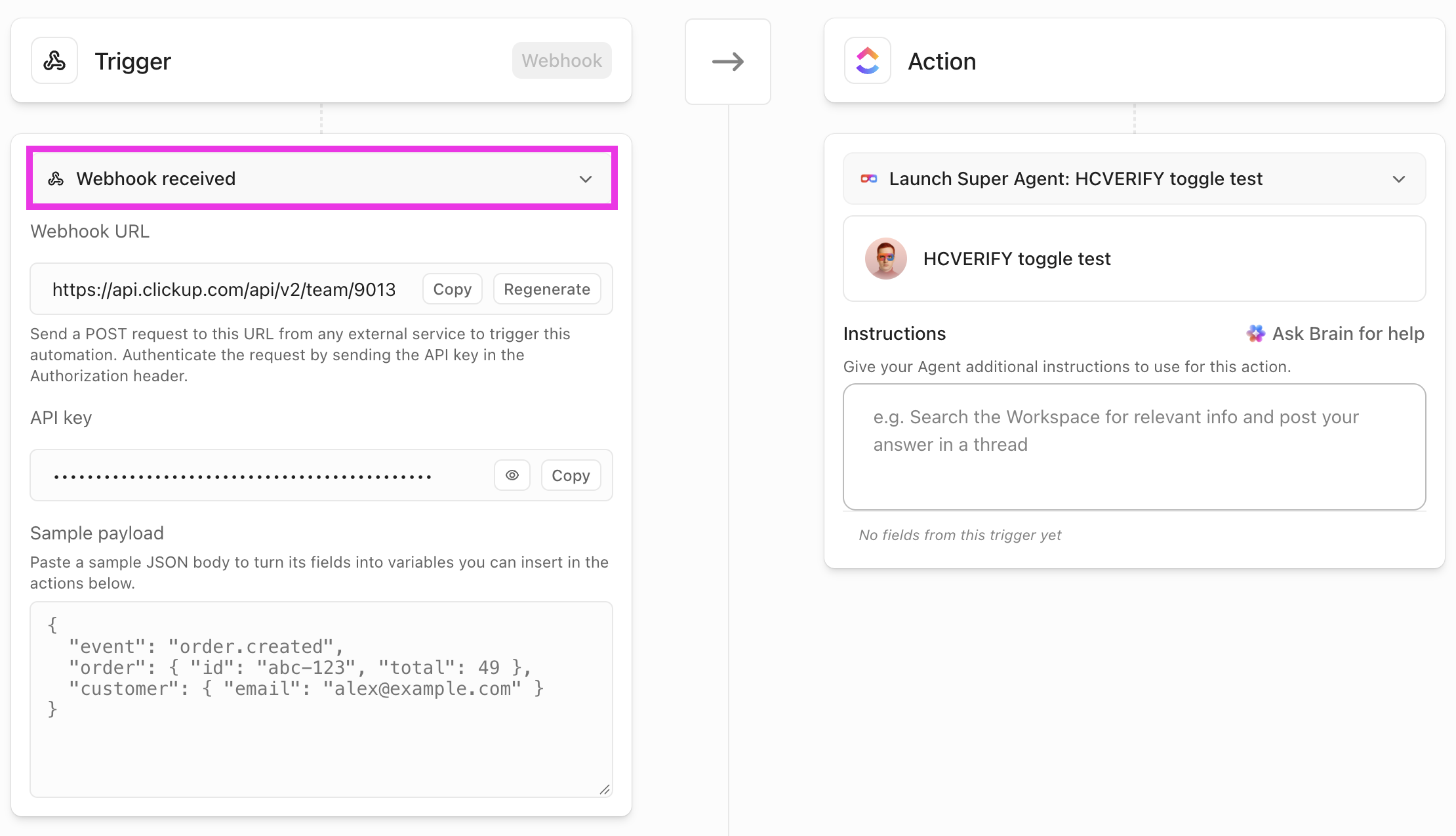The height and width of the screenshot is (836, 1456).
Task: Click the Sample payload heading
Action: [97, 533]
